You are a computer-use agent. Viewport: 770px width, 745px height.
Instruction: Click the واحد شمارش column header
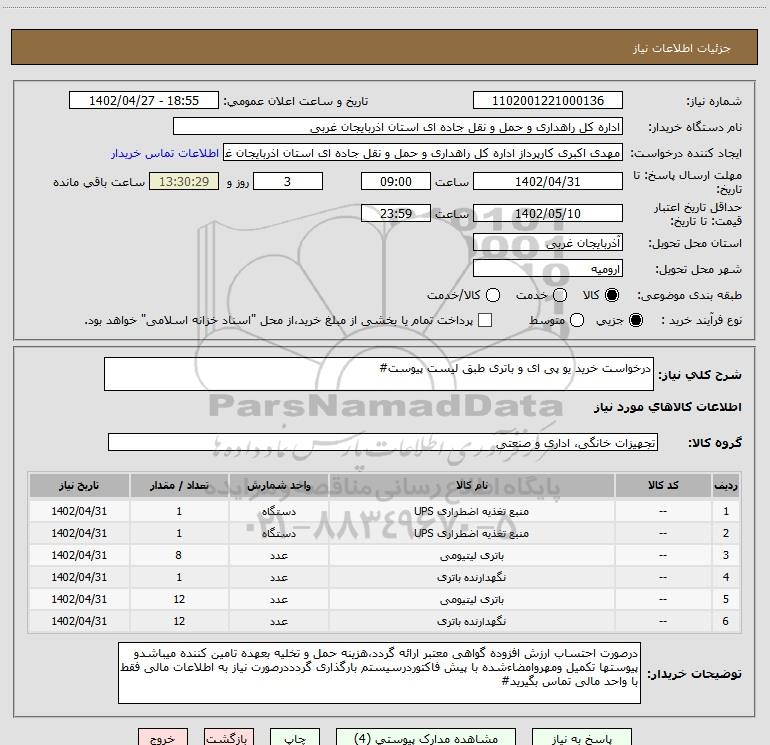click(x=278, y=486)
